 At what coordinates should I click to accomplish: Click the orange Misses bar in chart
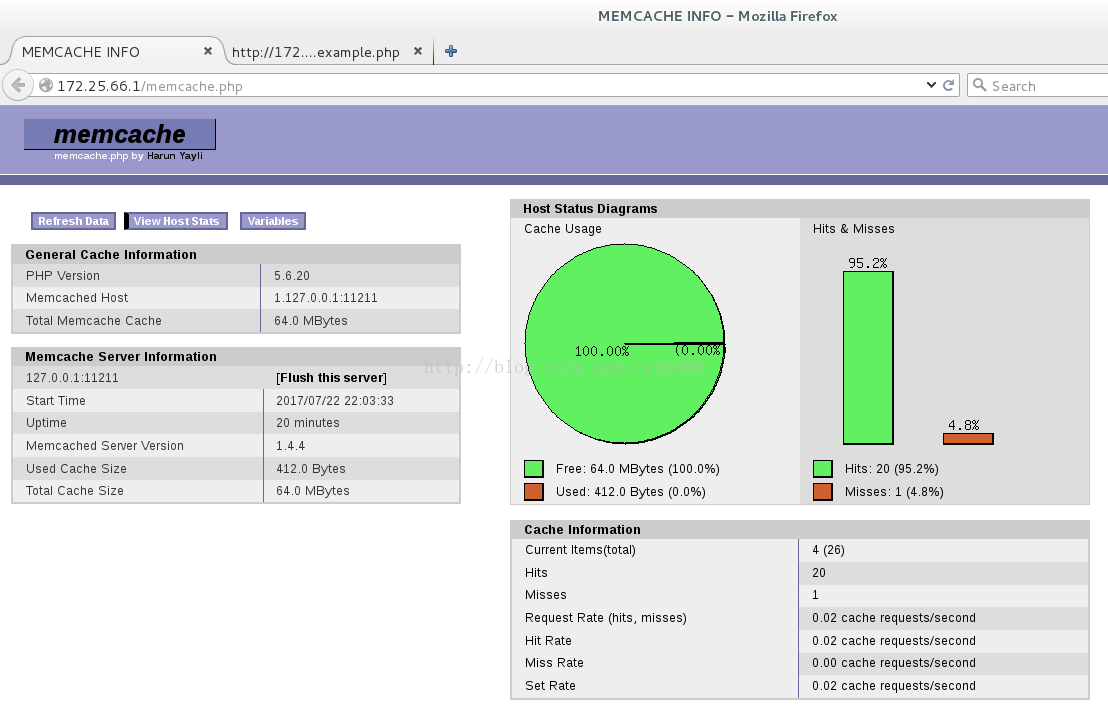point(968,439)
